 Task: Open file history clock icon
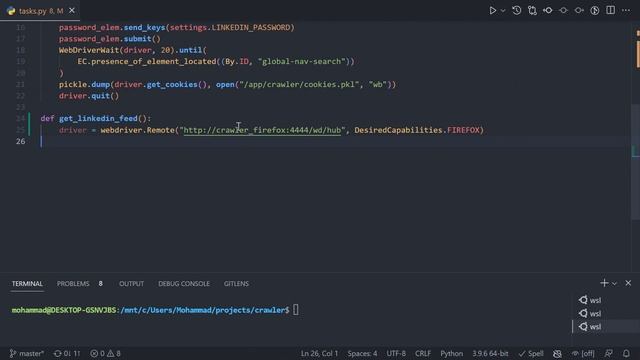point(517,11)
